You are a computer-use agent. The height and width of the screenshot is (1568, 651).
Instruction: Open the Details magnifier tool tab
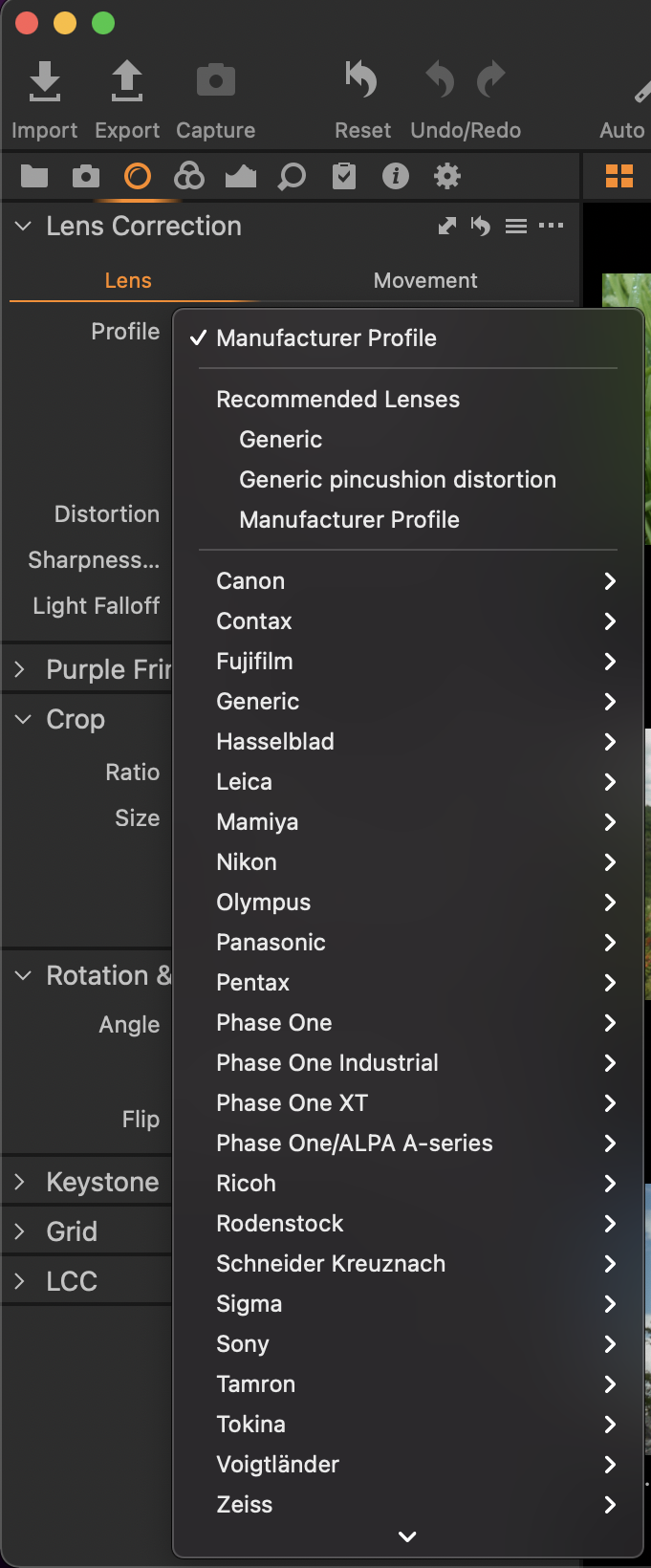click(292, 176)
